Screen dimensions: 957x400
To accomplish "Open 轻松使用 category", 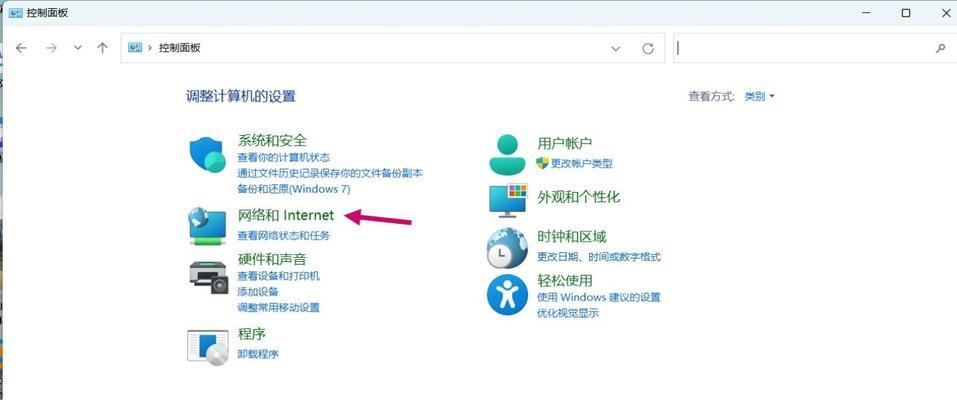I will (565, 280).
